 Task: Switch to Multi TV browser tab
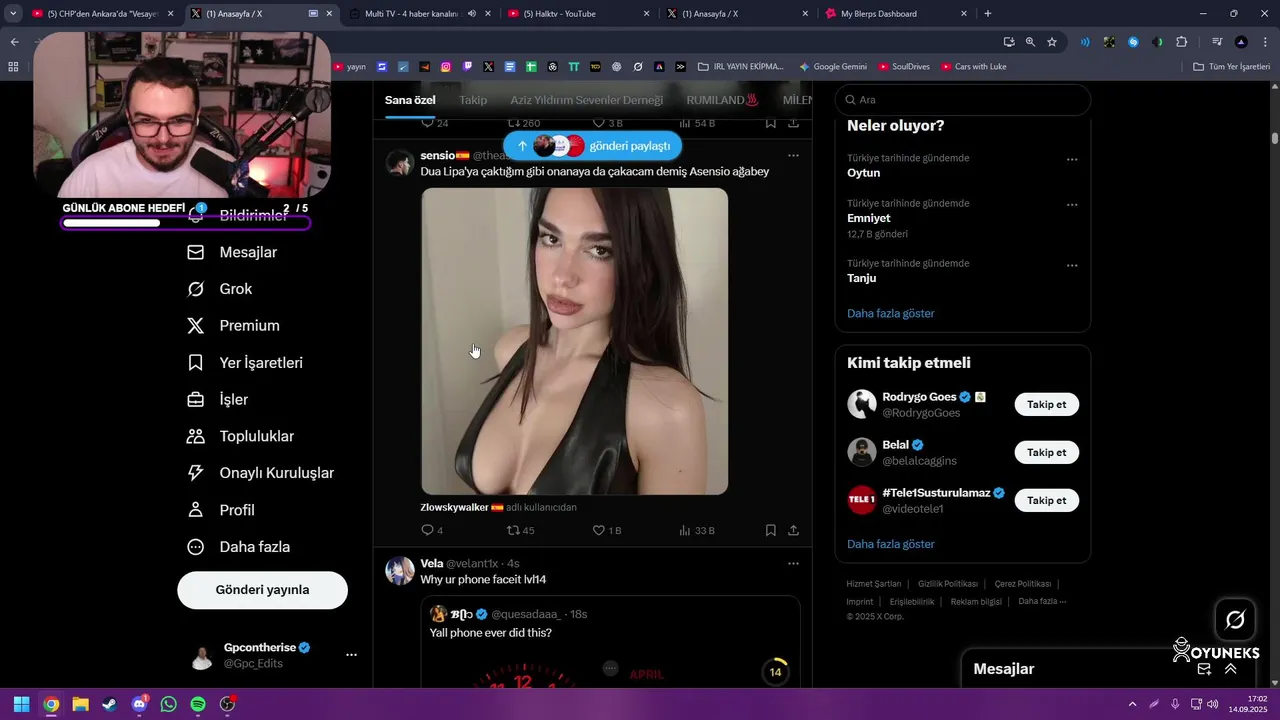point(419,14)
